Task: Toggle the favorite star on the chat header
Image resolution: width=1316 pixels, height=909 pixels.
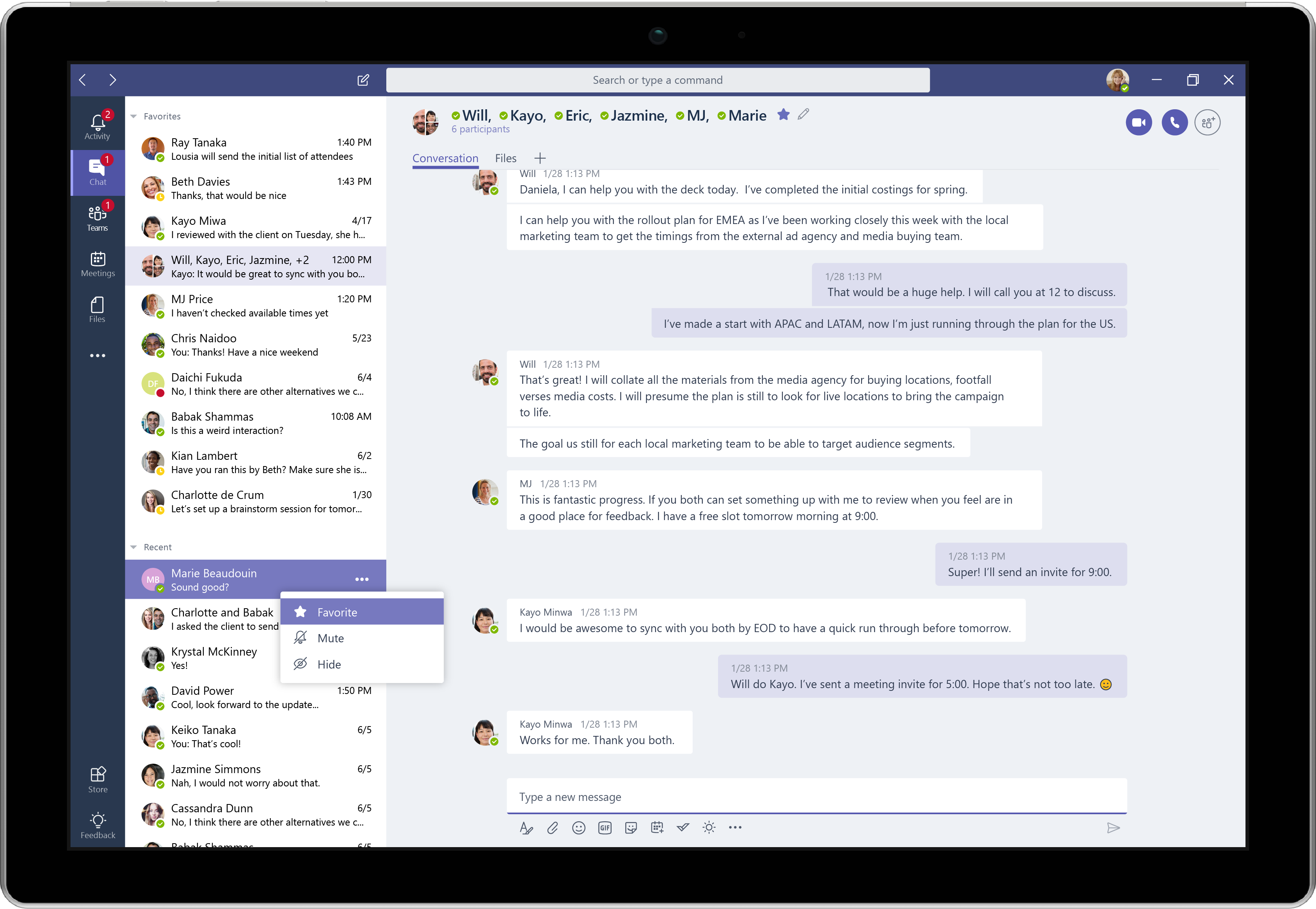Action: (783, 114)
